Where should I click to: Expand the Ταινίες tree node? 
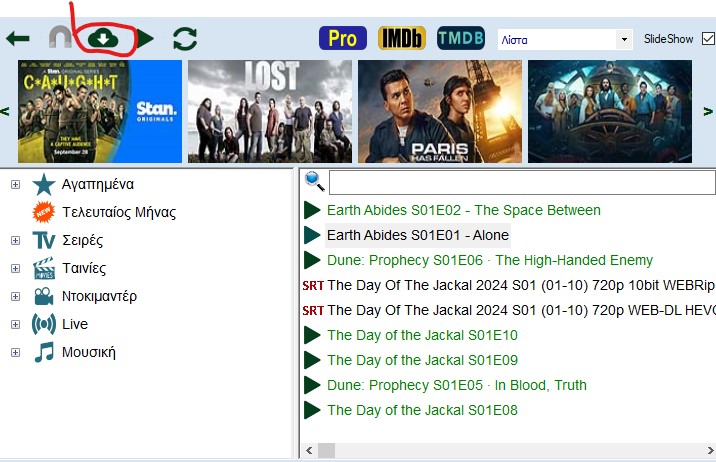coord(15,269)
